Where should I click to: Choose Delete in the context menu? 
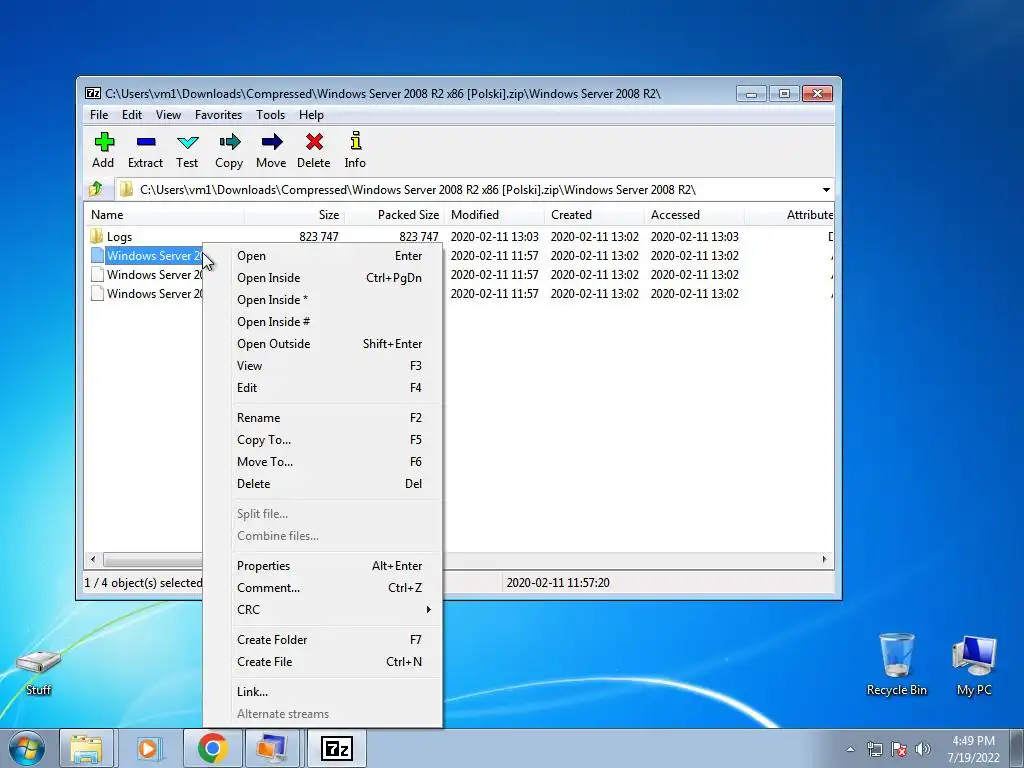(323, 484)
